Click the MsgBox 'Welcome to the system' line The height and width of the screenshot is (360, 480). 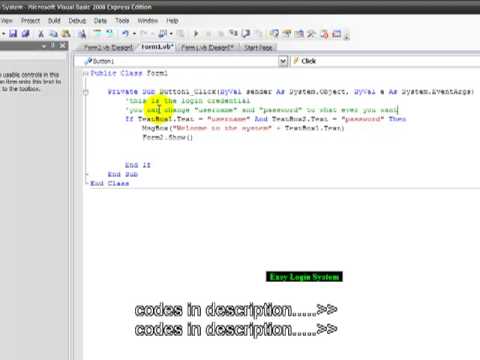(x=243, y=128)
